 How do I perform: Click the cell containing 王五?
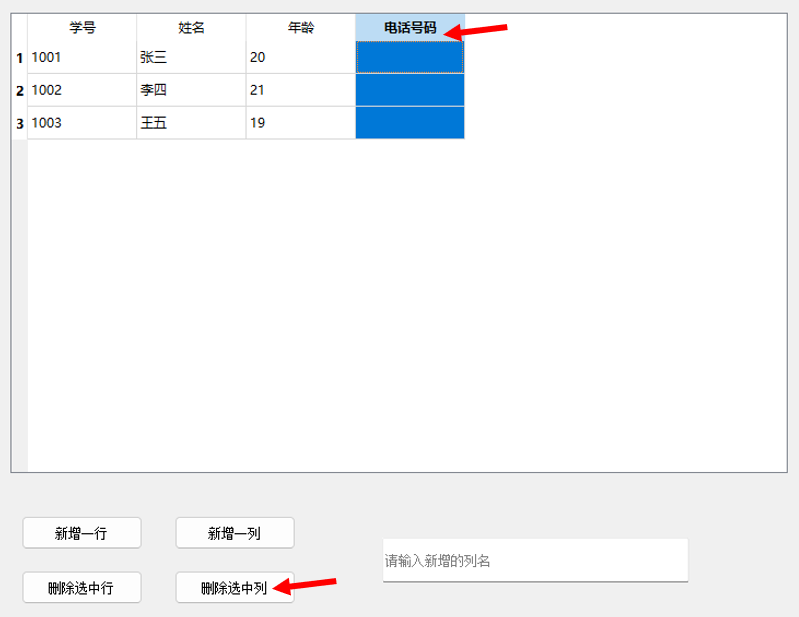[191, 123]
